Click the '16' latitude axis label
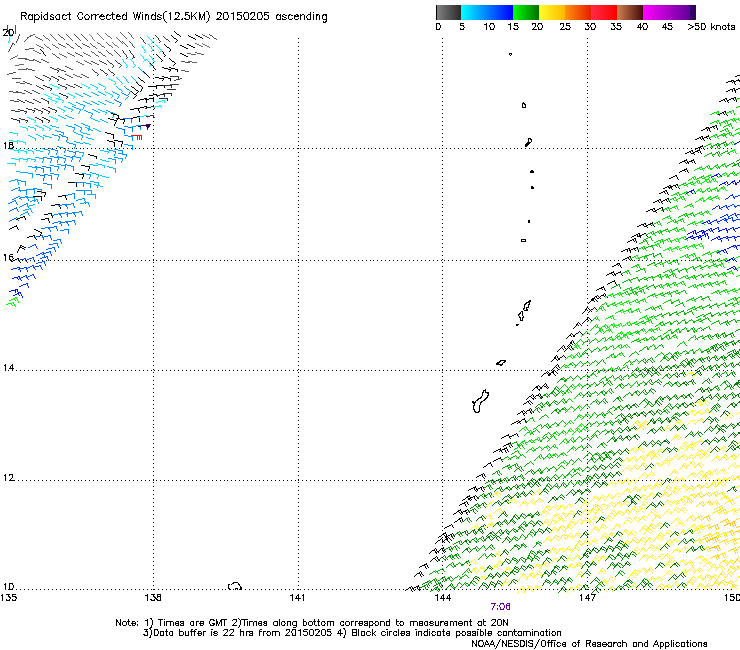Viewport: 740px width, 650px height. point(8,258)
